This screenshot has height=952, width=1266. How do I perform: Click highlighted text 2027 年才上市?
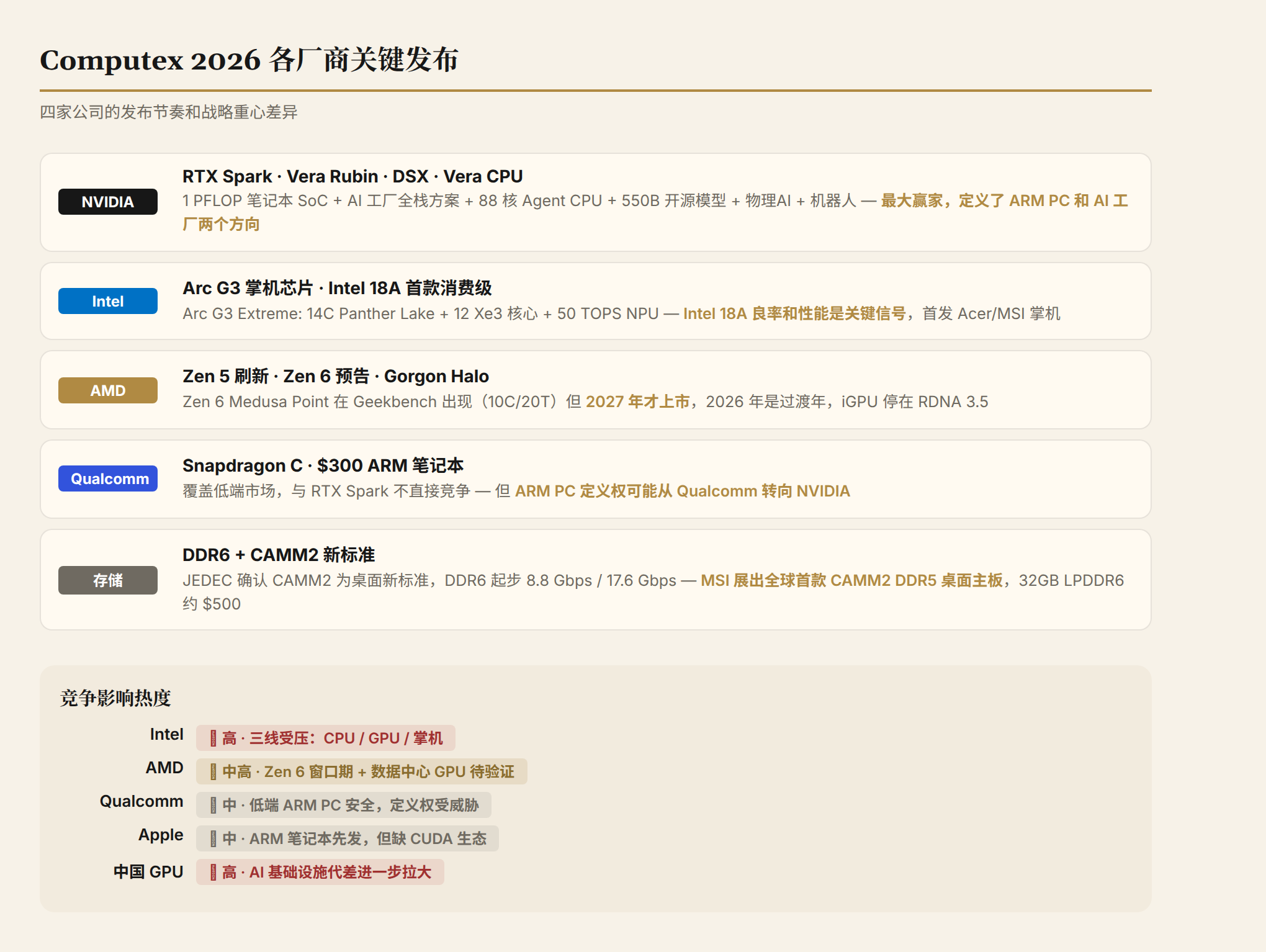[637, 402]
